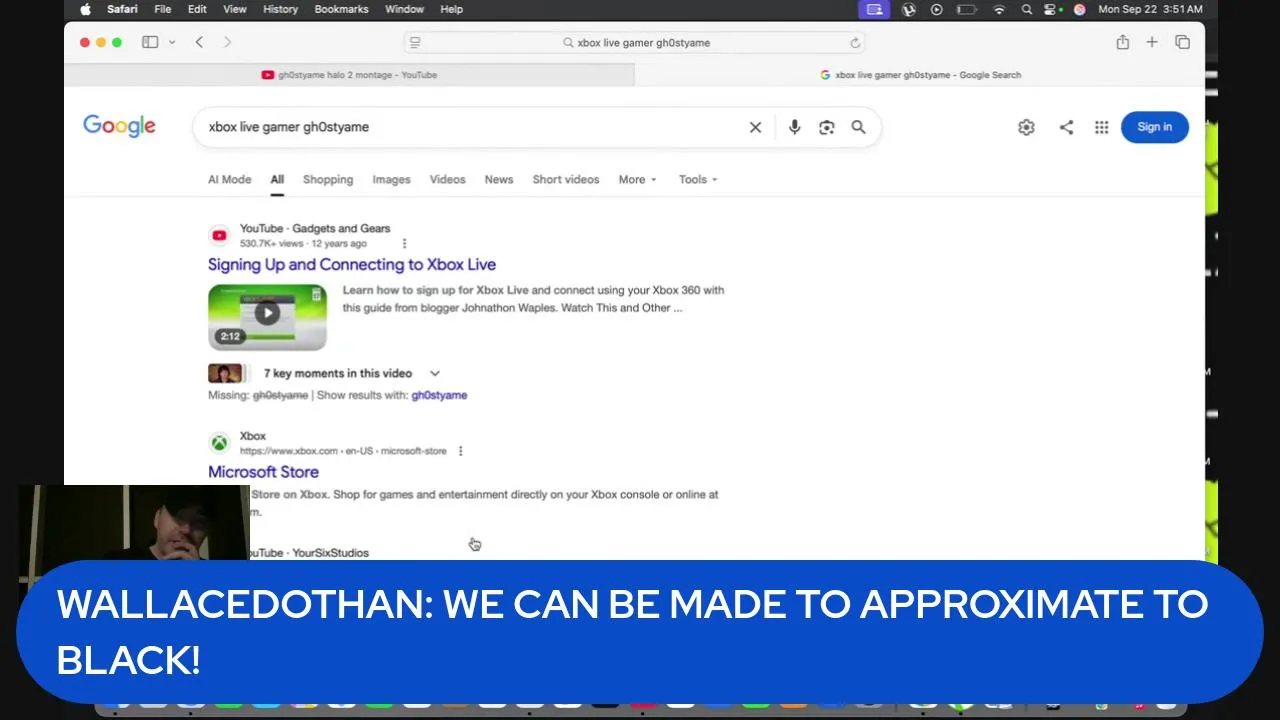Go forward to the next page
The height and width of the screenshot is (720, 1280).
pyautogui.click(x=227, y=42)
